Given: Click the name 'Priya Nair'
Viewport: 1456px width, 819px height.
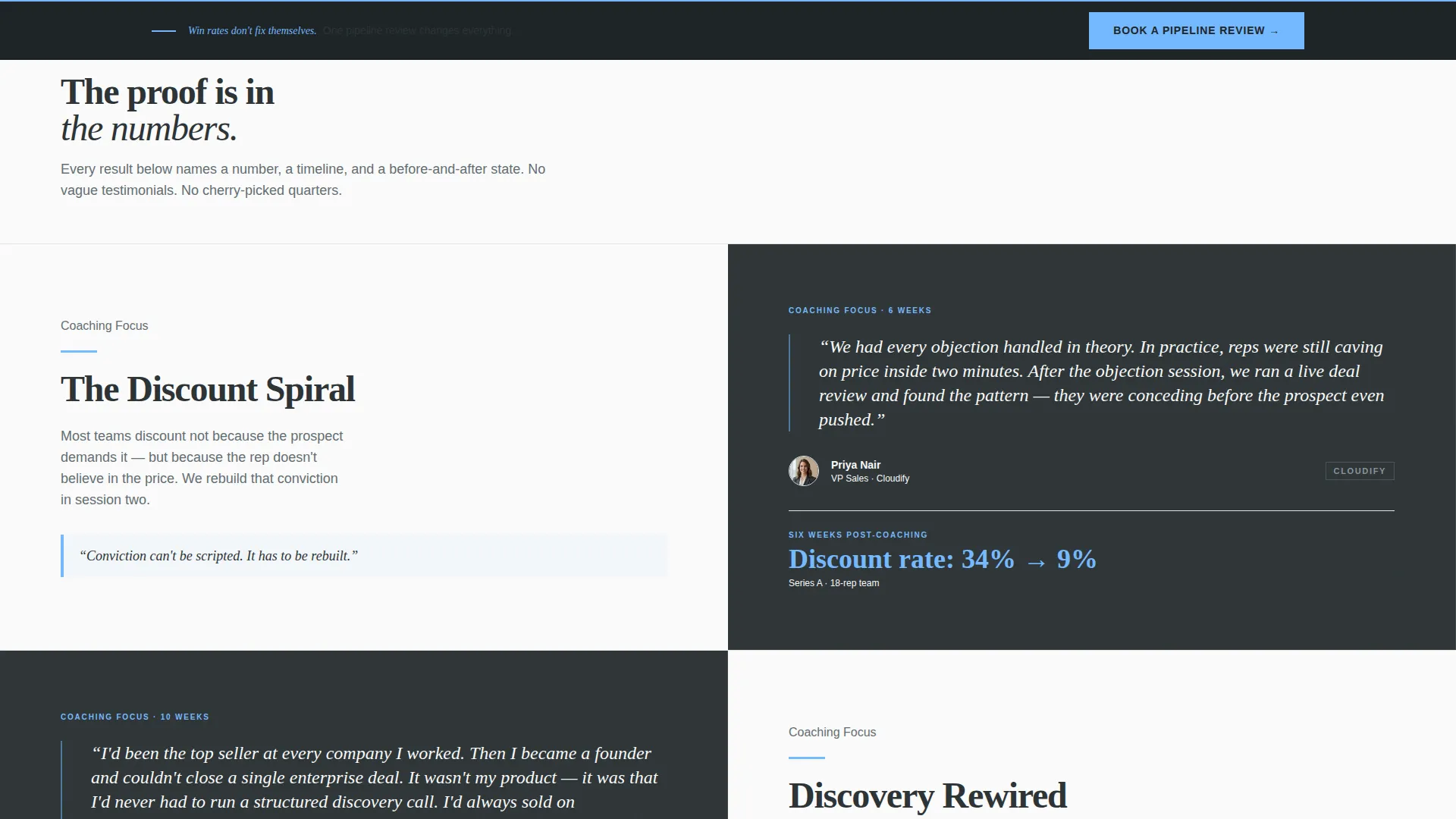Looking at the screenshot, I should tap(855, 465).
